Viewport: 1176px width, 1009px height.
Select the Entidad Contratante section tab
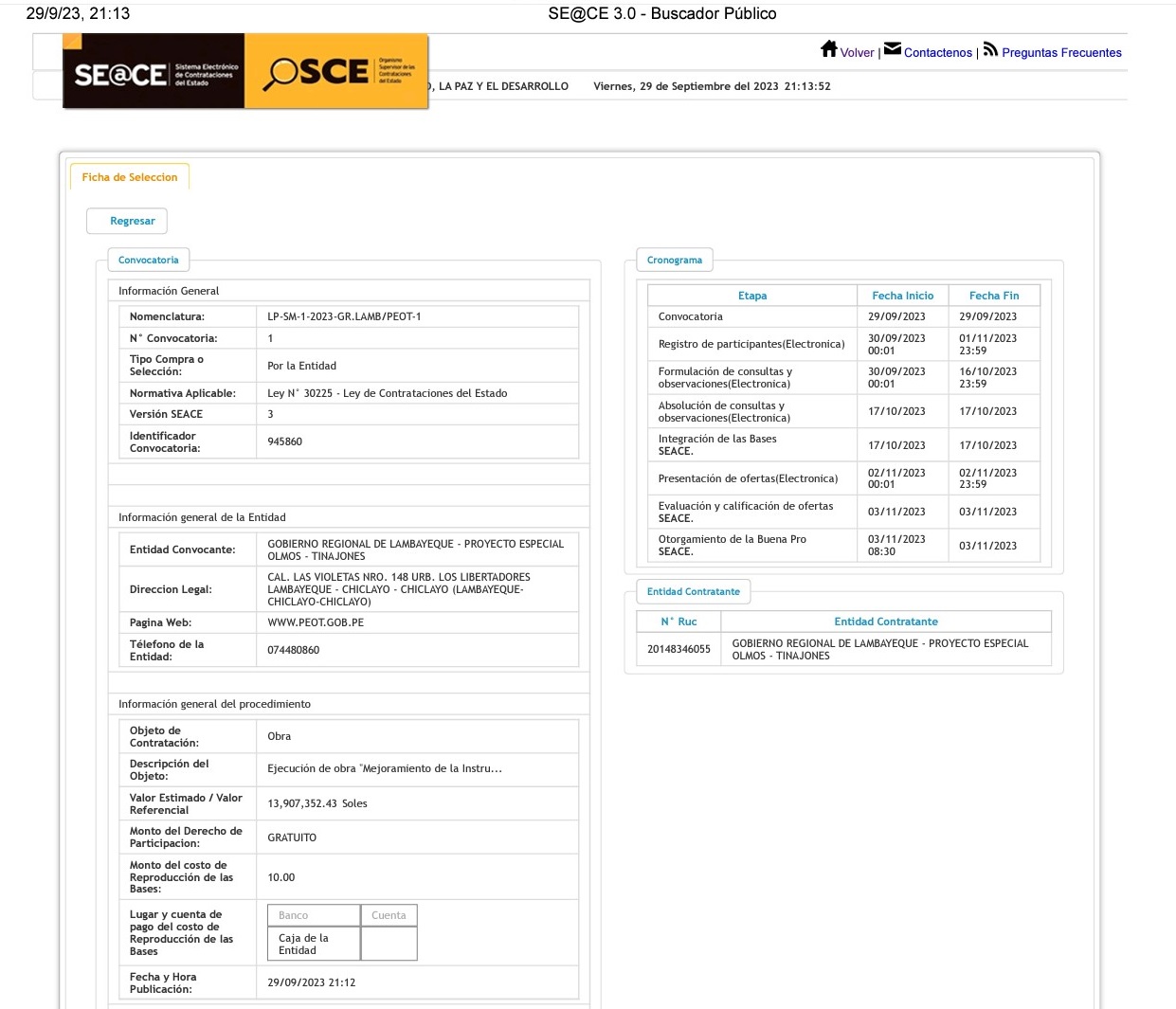click(x=694, y=591)
